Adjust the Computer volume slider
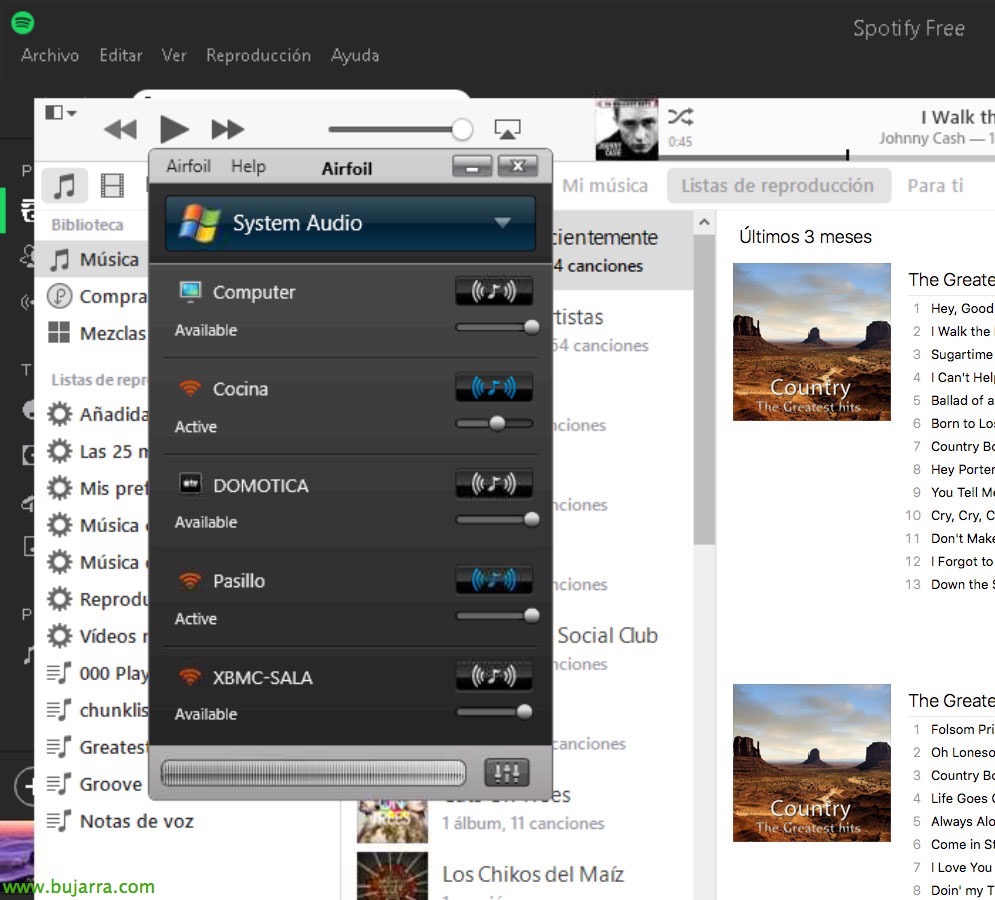Viewport: 995px width, 900px height. [498, 328]
